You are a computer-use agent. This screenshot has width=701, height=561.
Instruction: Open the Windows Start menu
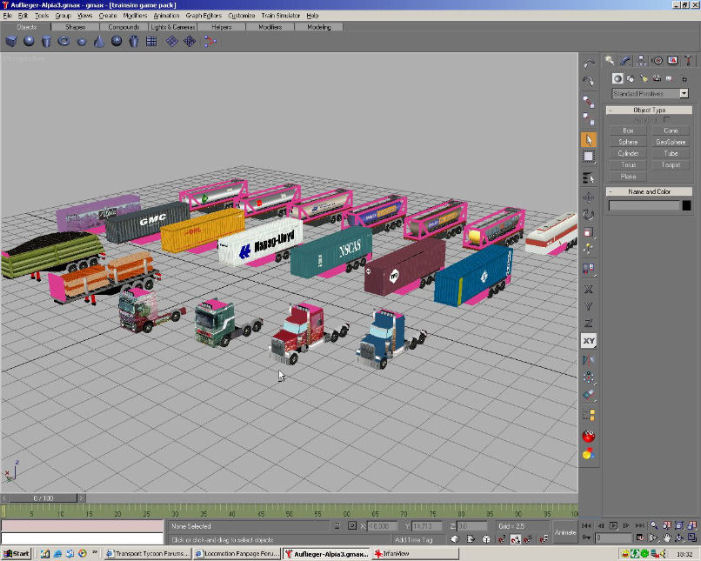click(x=17, y=554)
